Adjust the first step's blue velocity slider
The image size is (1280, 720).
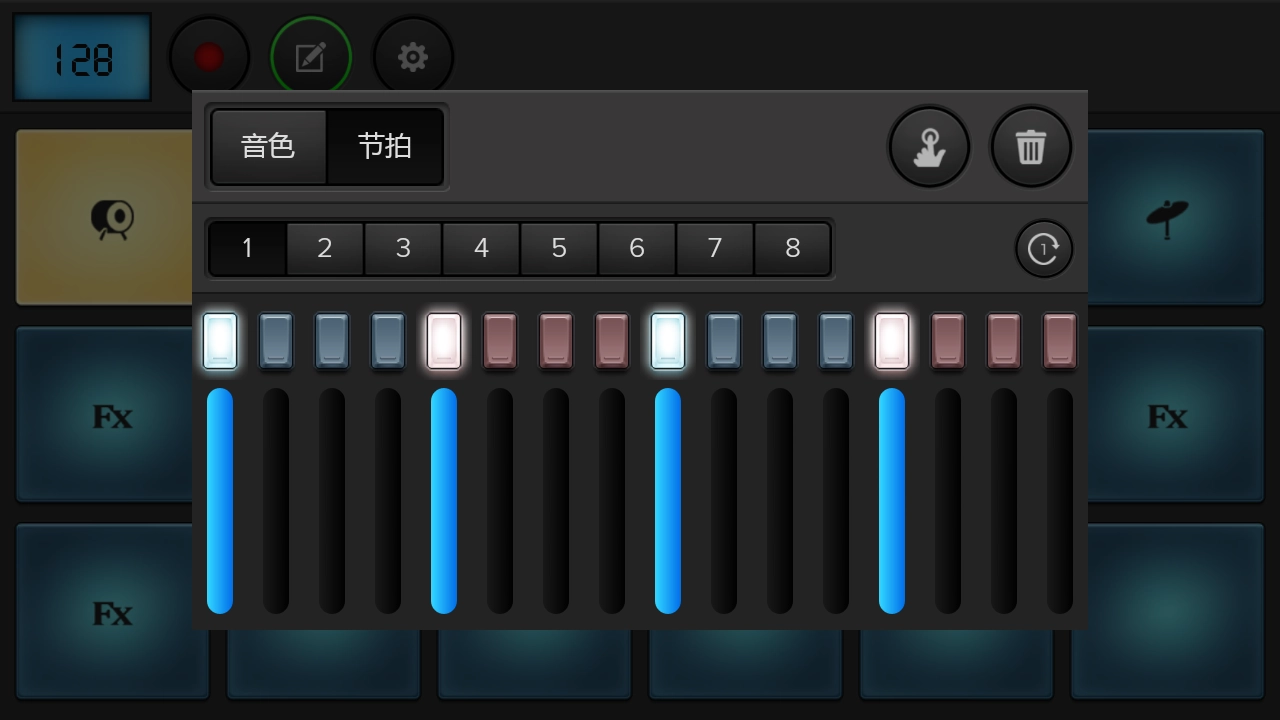tap(220, 500)
